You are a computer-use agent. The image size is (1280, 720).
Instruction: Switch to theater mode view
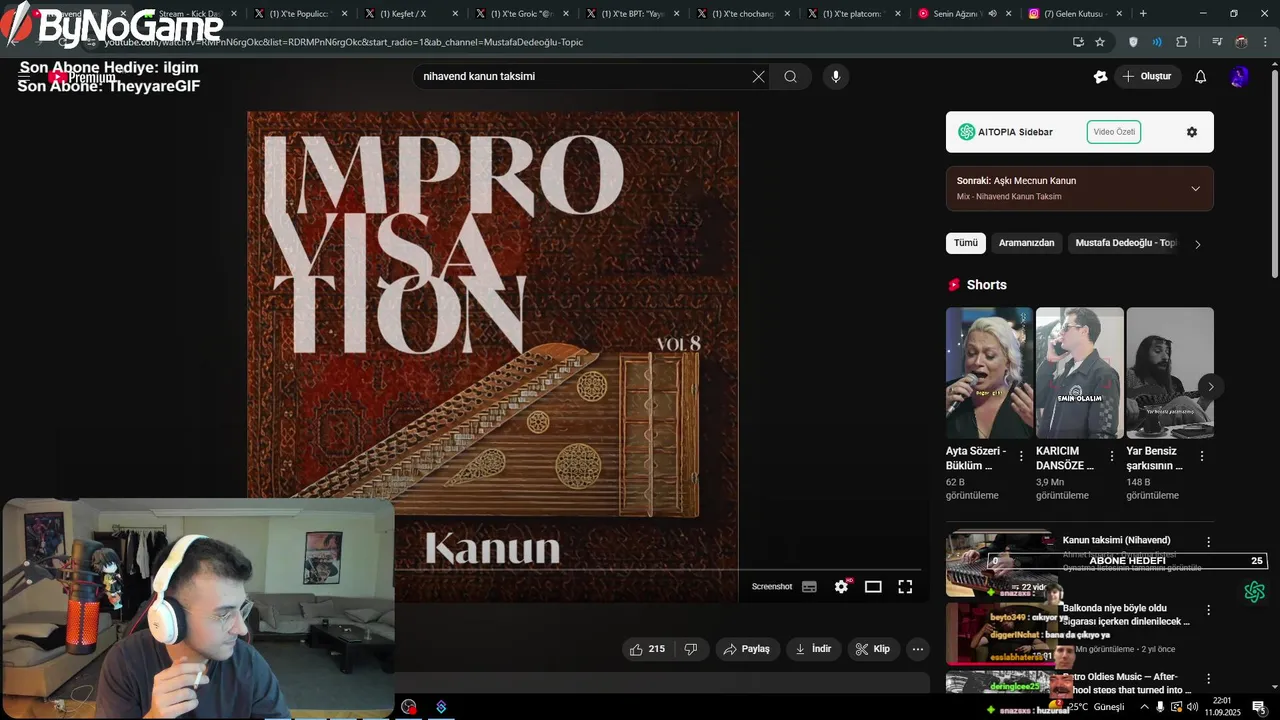(x=873, y=587)
